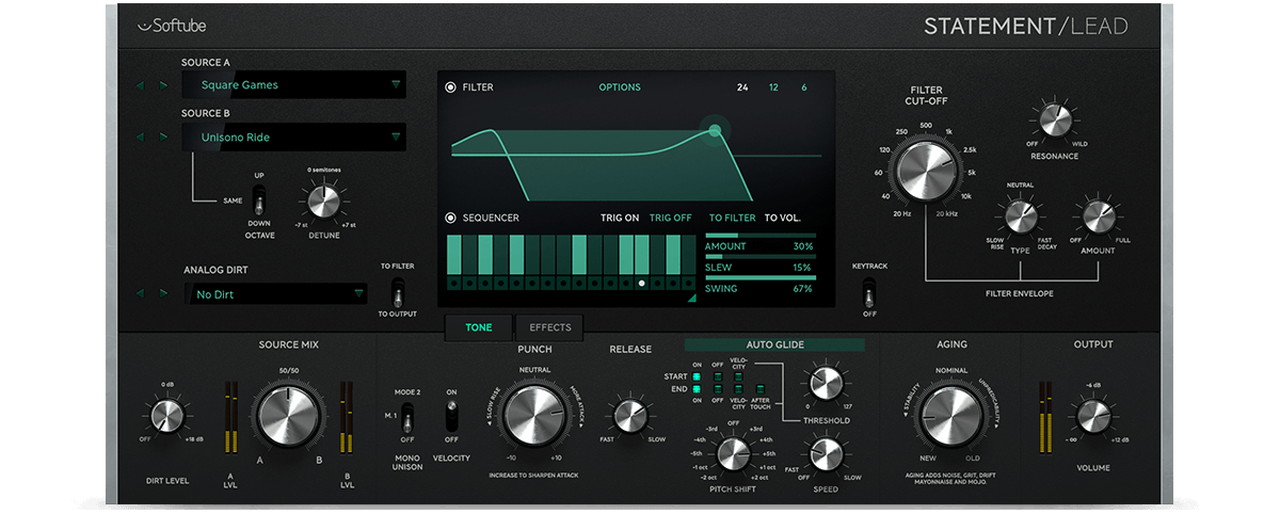Go to next Source B preset arrow
Screen dimensions: 1280x514
click(164, 138)
